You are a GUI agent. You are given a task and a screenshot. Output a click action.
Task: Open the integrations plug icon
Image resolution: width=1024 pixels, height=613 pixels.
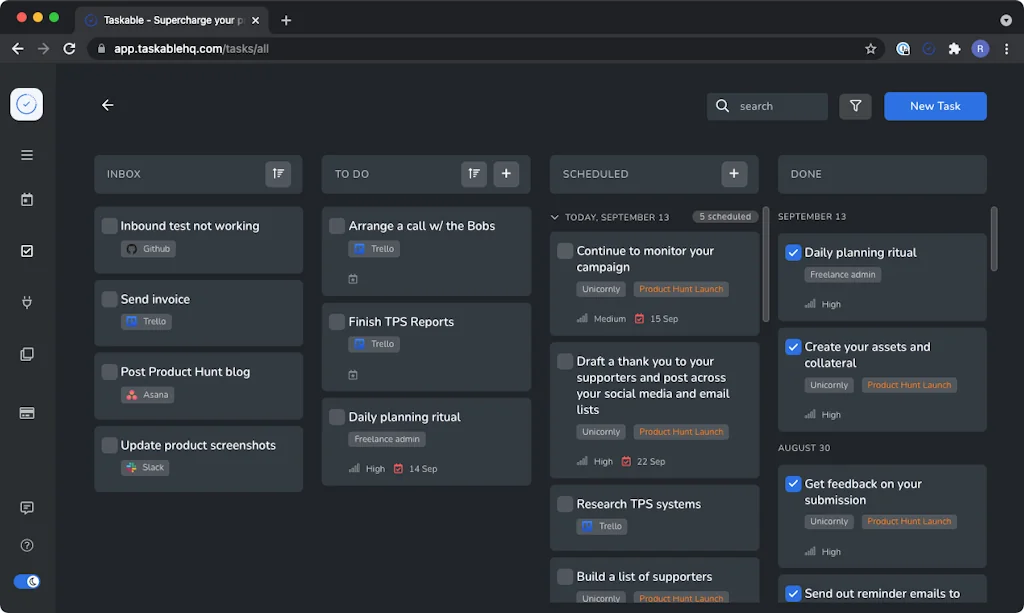pos(26,301)
